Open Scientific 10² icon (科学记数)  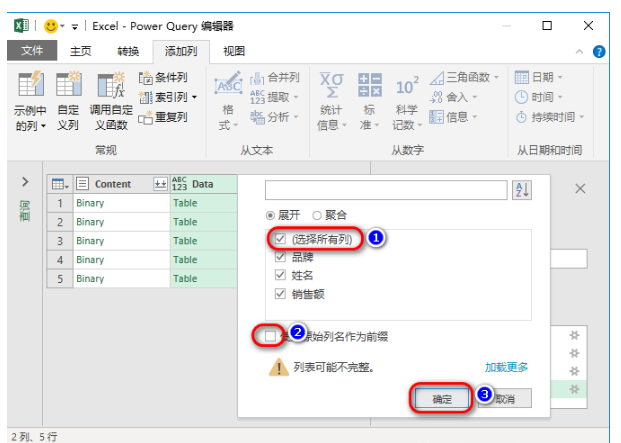(x=407, y=86)
